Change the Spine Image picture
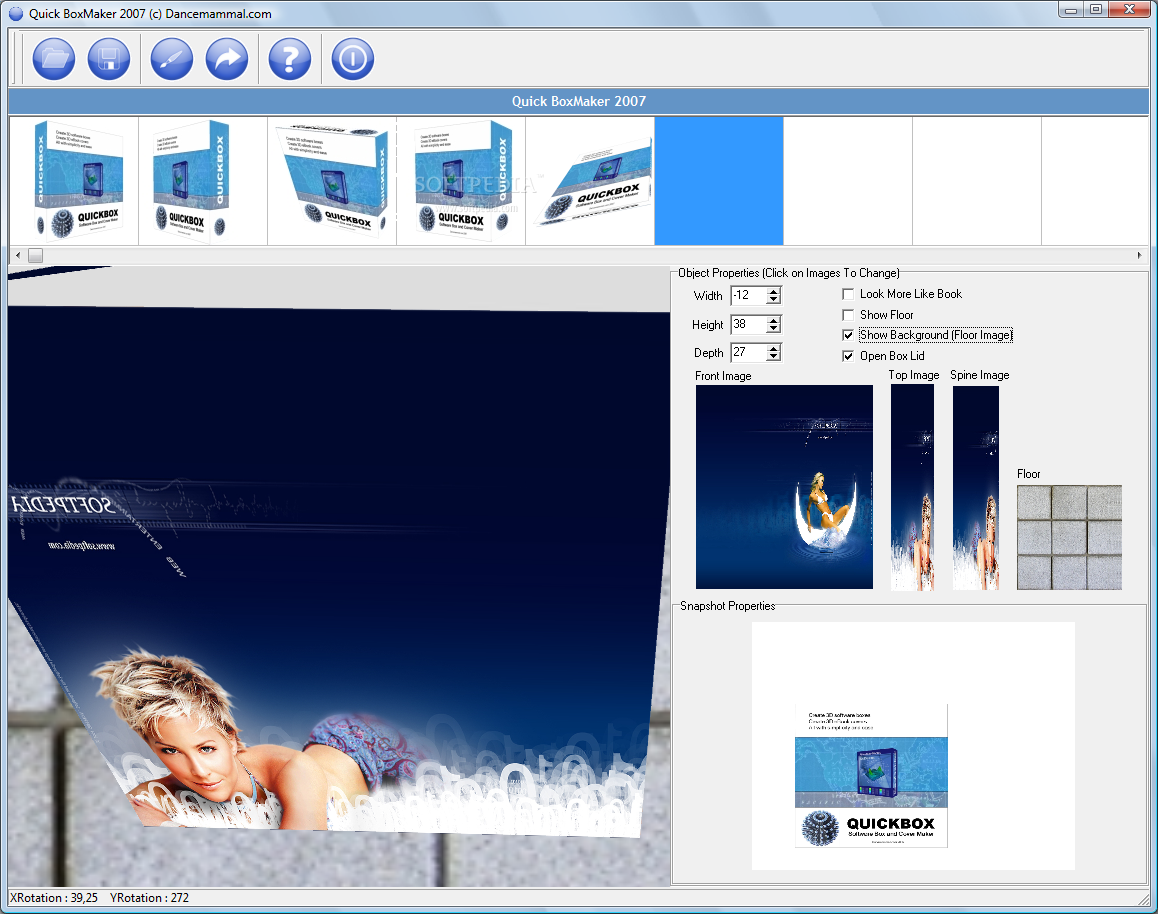 click(x=976, y=487)
